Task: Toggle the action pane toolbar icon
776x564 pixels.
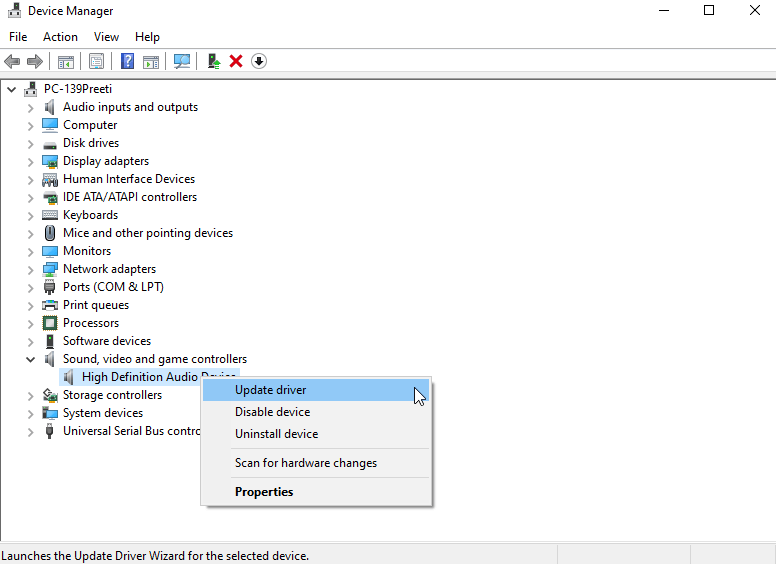Action: click(151, 61)
